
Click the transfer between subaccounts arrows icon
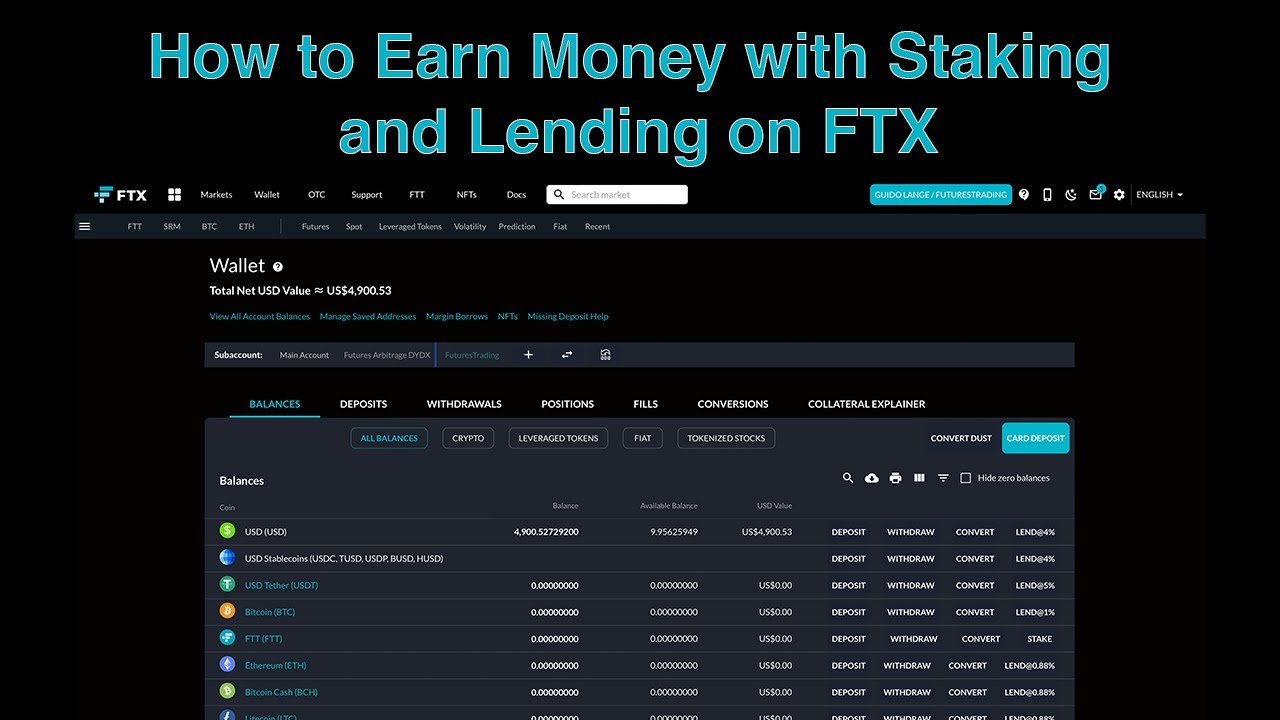[567, 355]
